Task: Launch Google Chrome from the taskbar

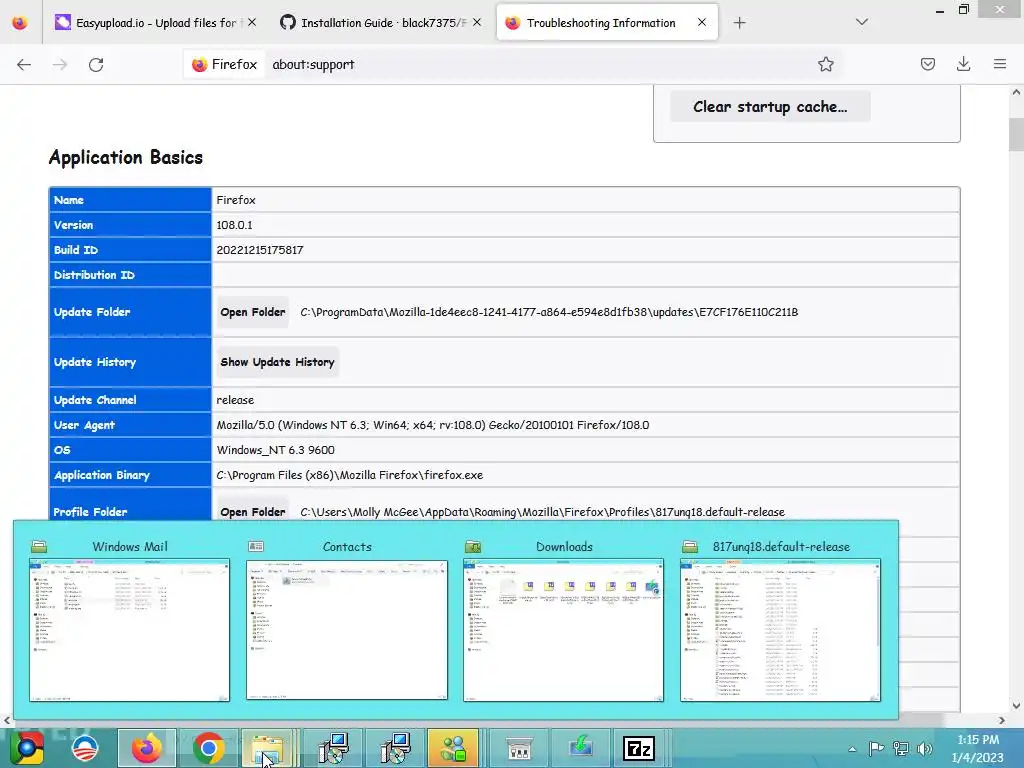Action: (208, 748)
